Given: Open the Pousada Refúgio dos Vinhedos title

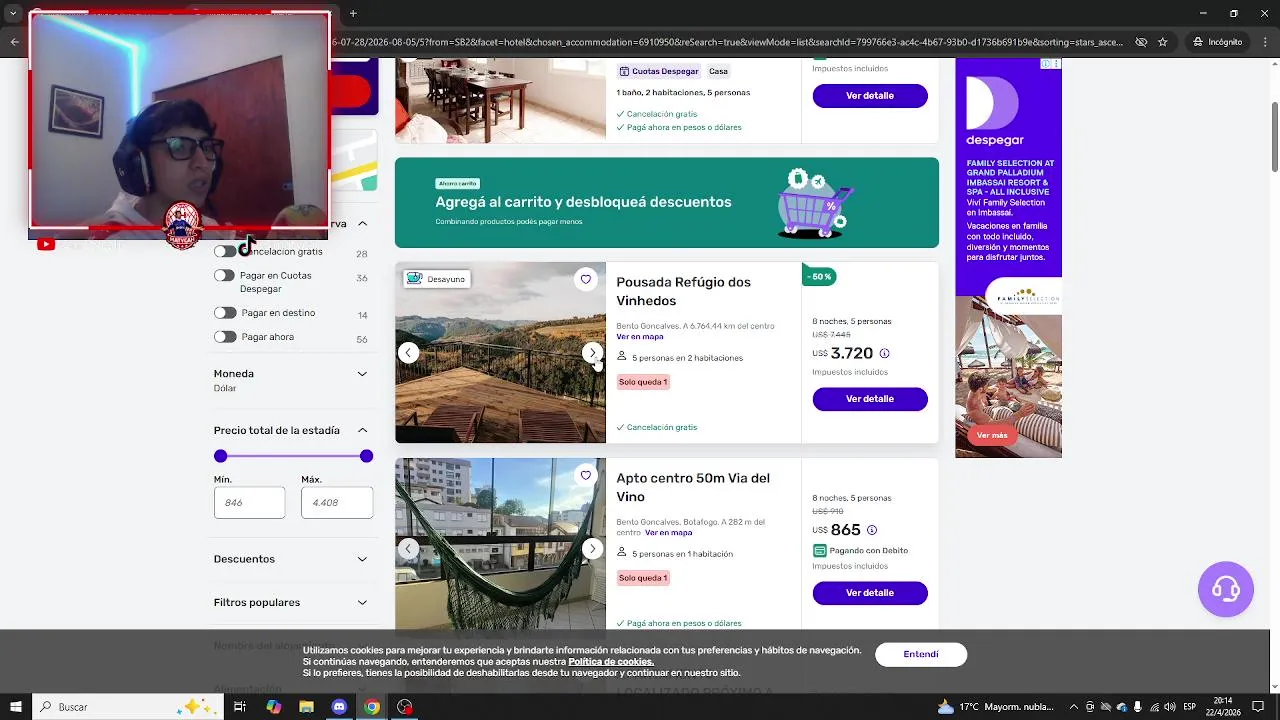Looking at the screenshot, I should pos(683,291).
